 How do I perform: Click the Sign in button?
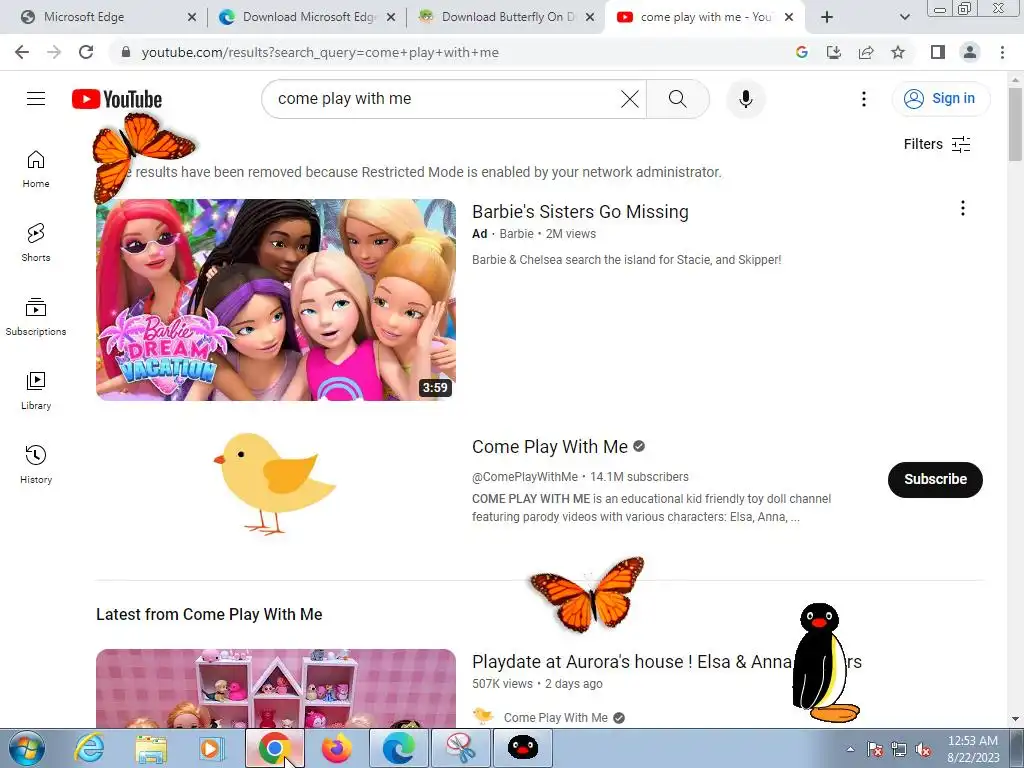[941, 99]
